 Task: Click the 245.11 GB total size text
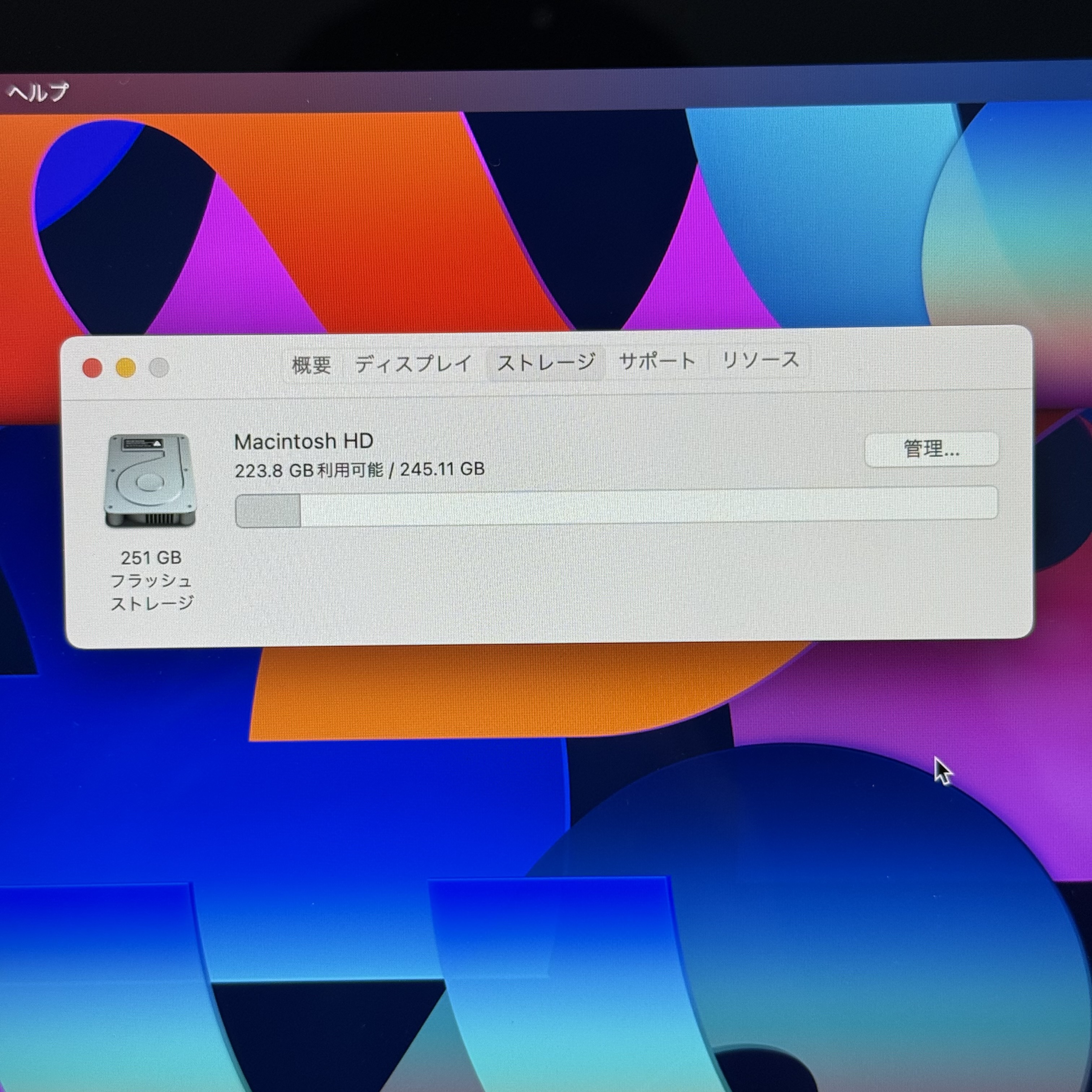442,469
